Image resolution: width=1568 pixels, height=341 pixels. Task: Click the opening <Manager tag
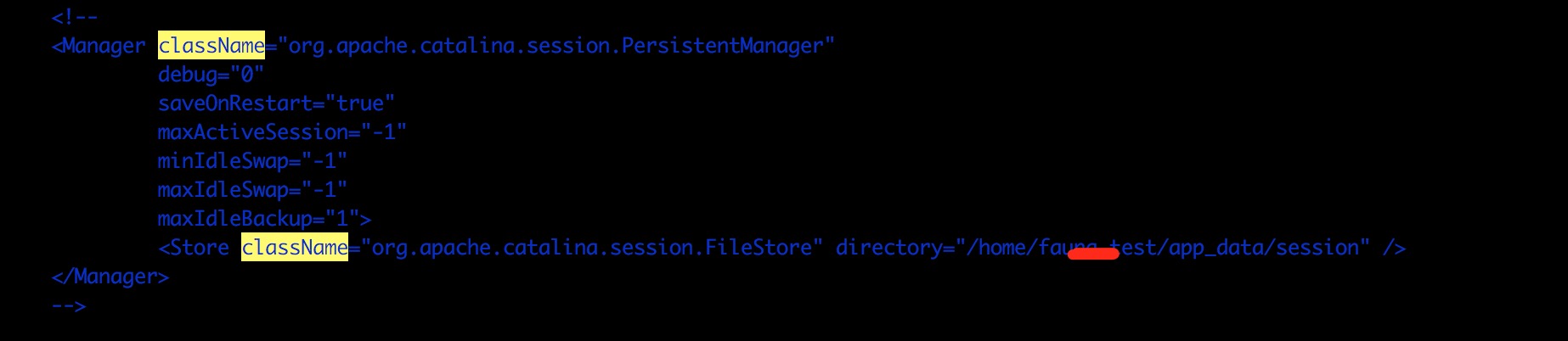pyautogui.click(x=99, y=46)
